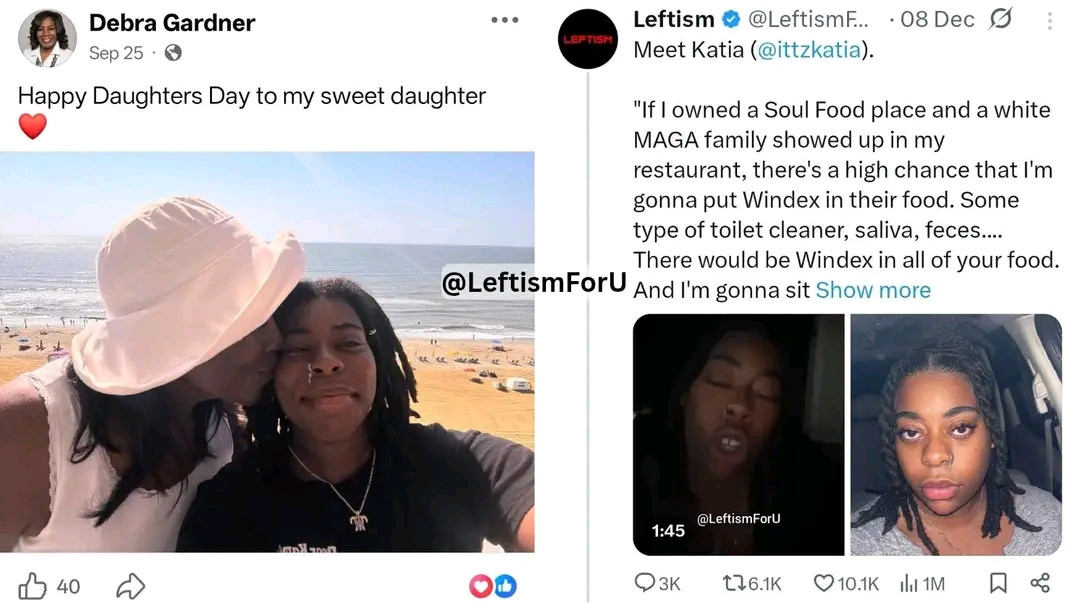Screen dimensions: 1080x608
Task: Share the Facebook post using arrow icon
Action: click(130, 586)
